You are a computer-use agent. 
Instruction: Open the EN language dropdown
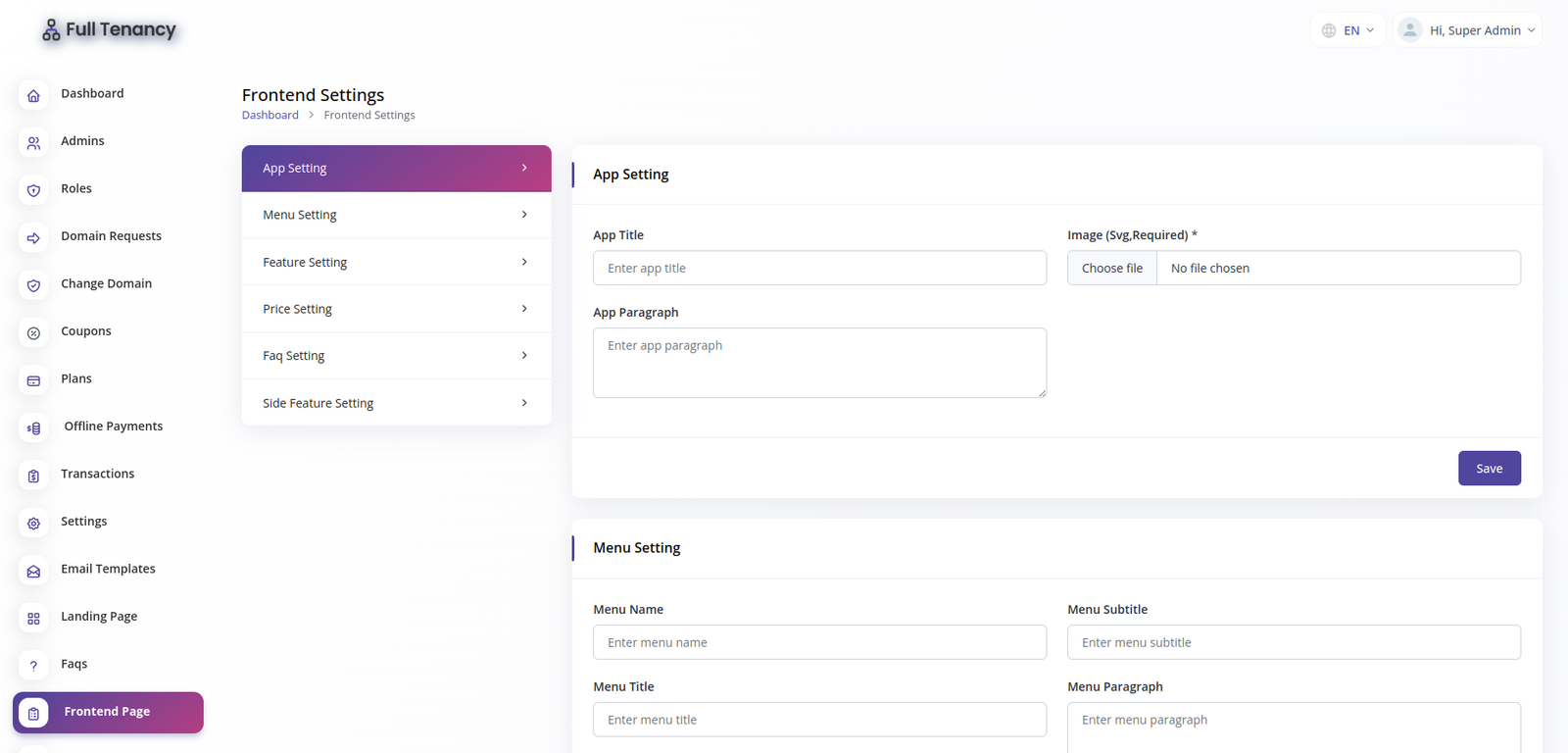pyautogui.click(x=1347, y=30)
